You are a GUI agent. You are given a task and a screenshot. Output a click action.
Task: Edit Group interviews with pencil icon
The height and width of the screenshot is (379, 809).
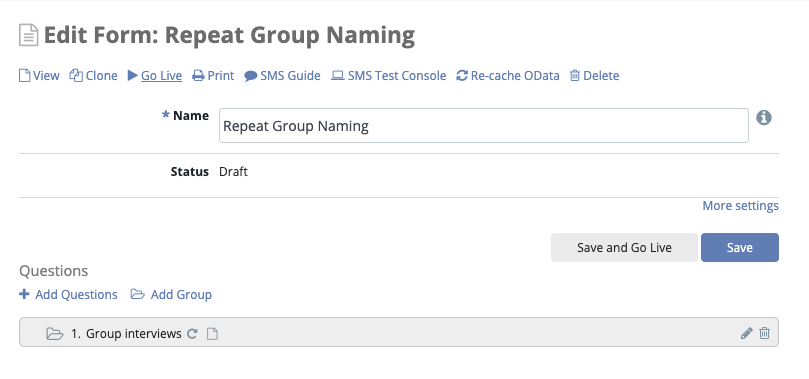746,333
